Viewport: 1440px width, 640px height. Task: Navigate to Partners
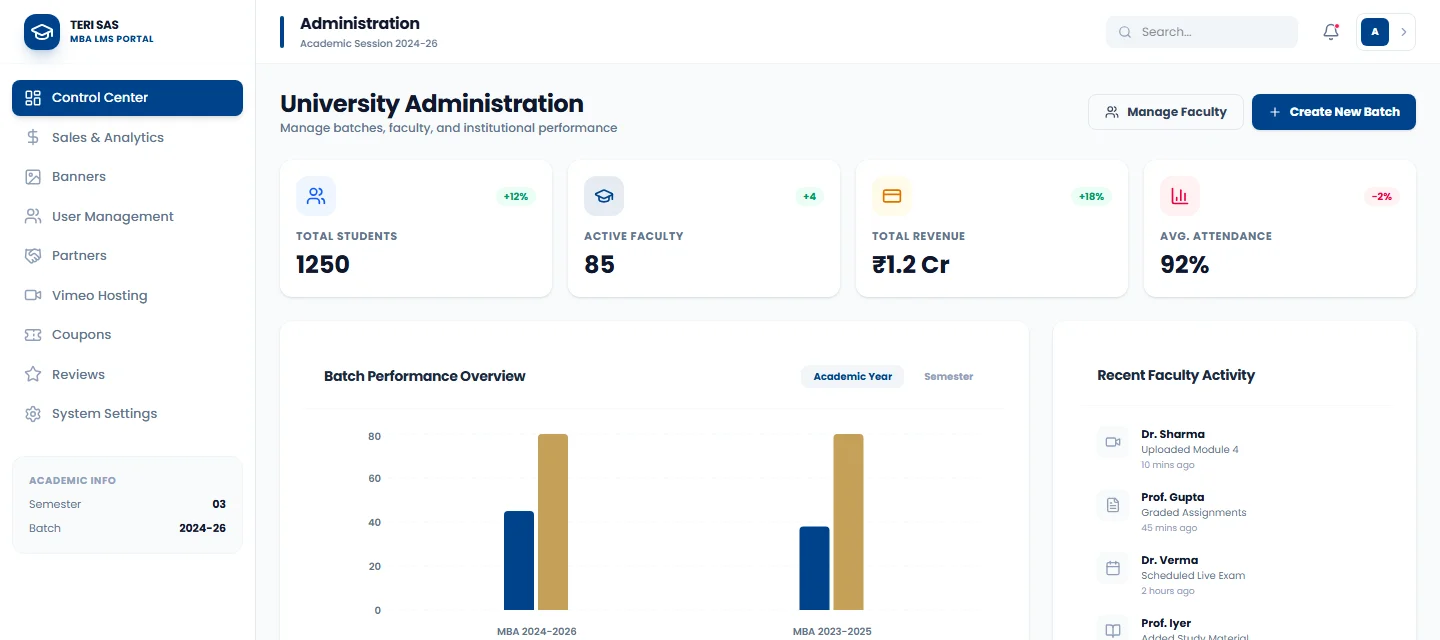point(127,256)
